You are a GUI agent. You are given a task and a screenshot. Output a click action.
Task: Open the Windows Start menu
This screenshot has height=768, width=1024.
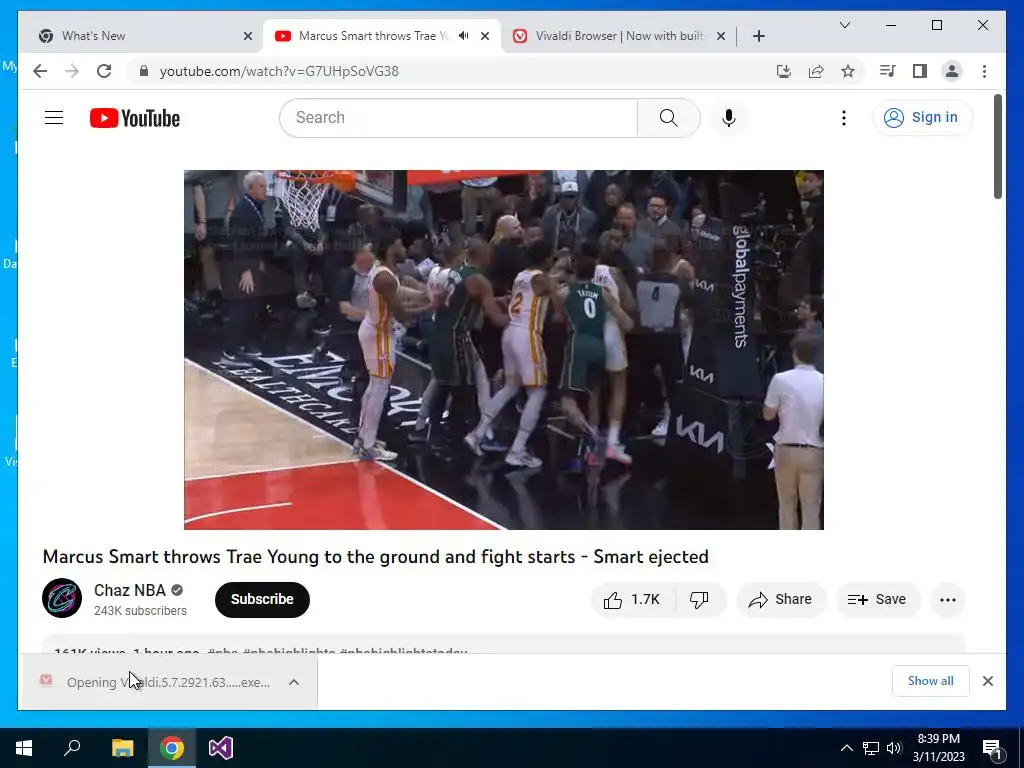24,748
